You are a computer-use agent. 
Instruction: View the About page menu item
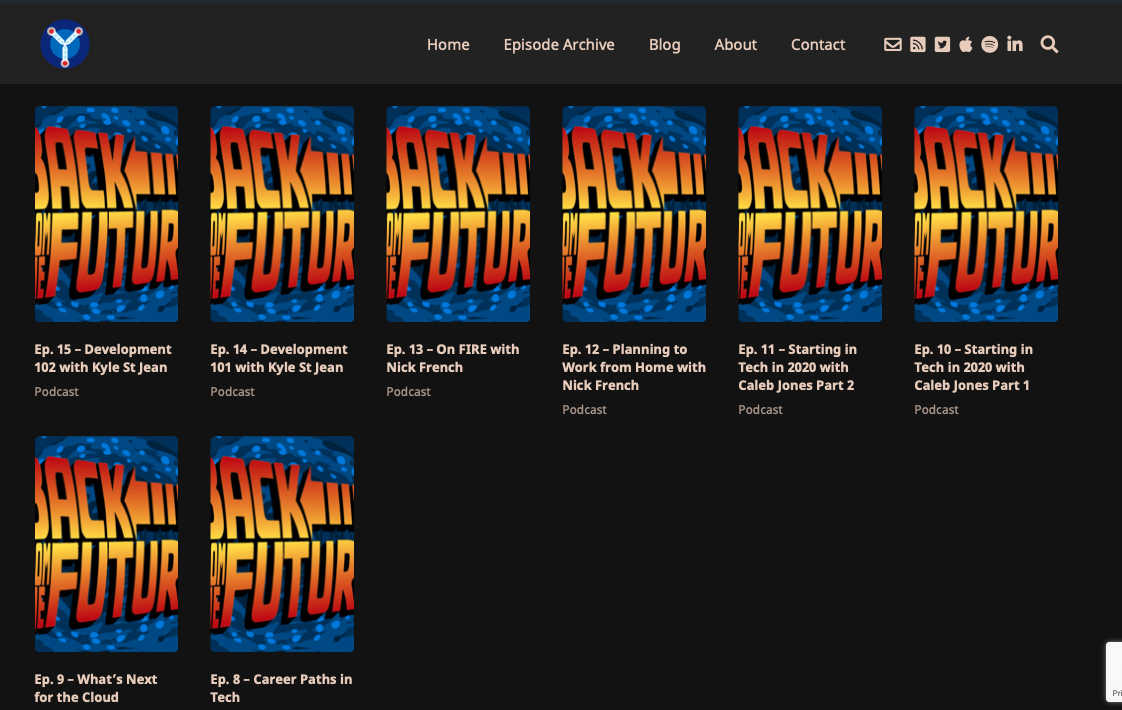(735, 44)
